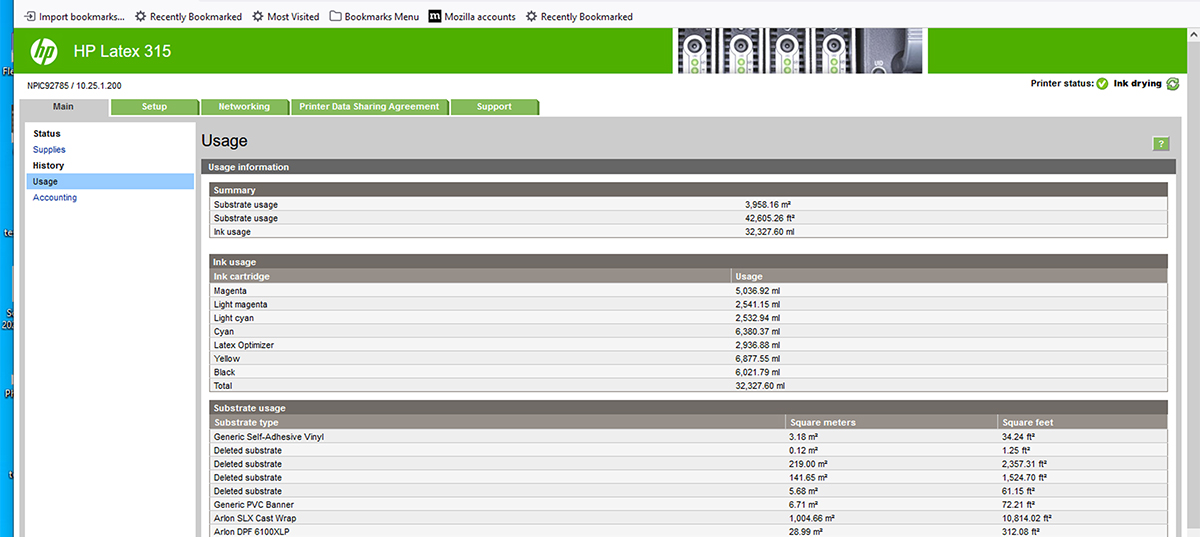Viewport: 1200px width, 537px height.
Task: Open the Bookmarks Menu folder icon
Action: (x=335, y=17)
